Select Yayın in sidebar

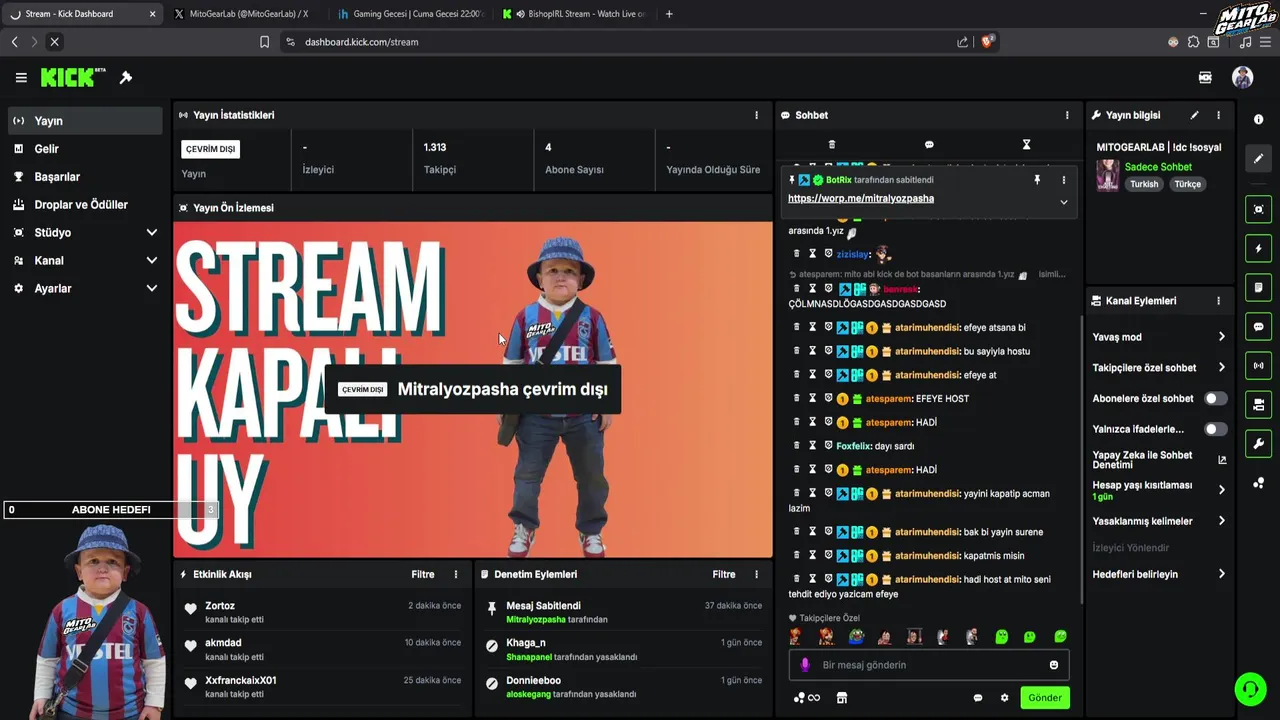click(84, 120)
